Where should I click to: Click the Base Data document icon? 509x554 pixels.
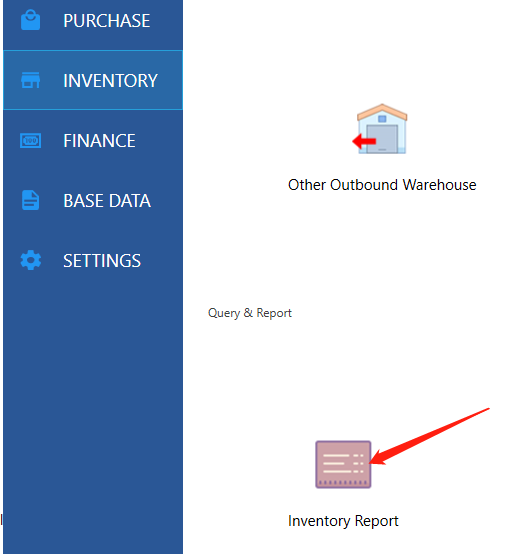(30, 200)
